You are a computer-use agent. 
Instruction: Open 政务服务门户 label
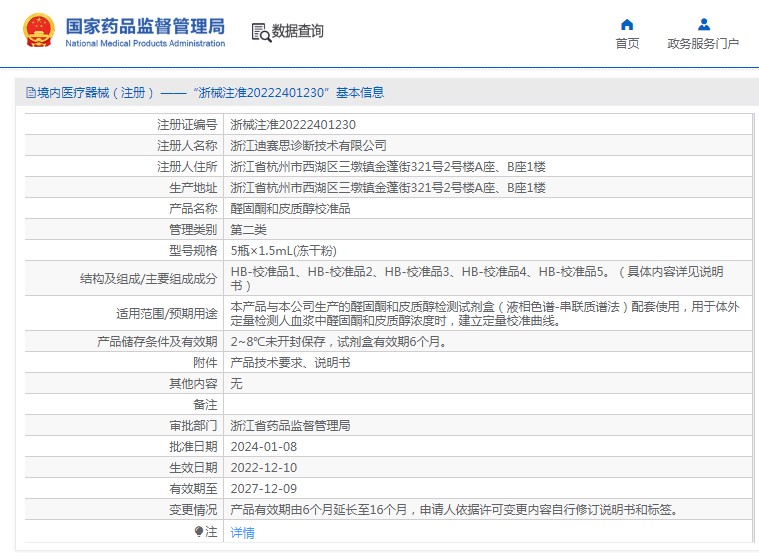(703, 44)
